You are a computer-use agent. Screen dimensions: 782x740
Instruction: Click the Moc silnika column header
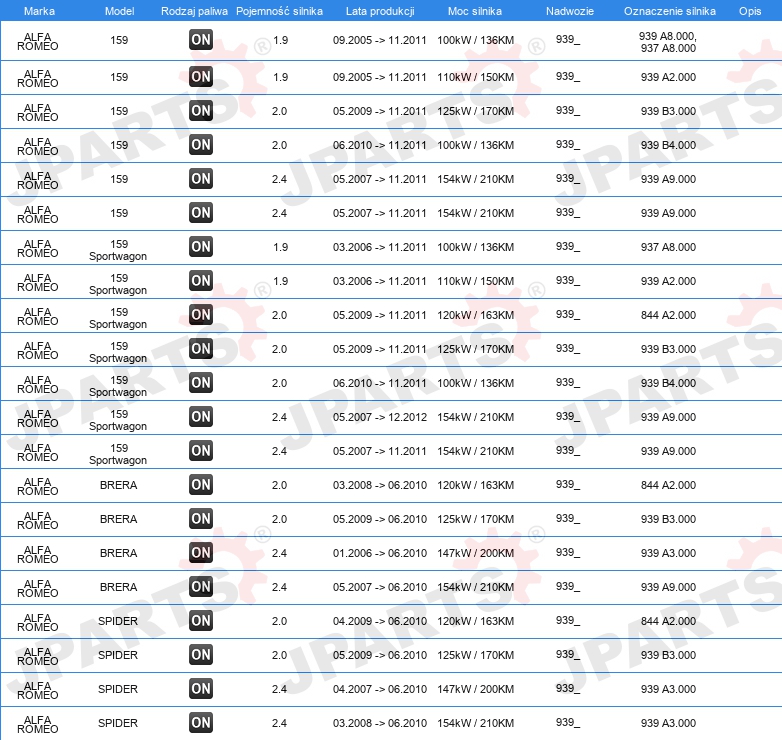[475, 11]
